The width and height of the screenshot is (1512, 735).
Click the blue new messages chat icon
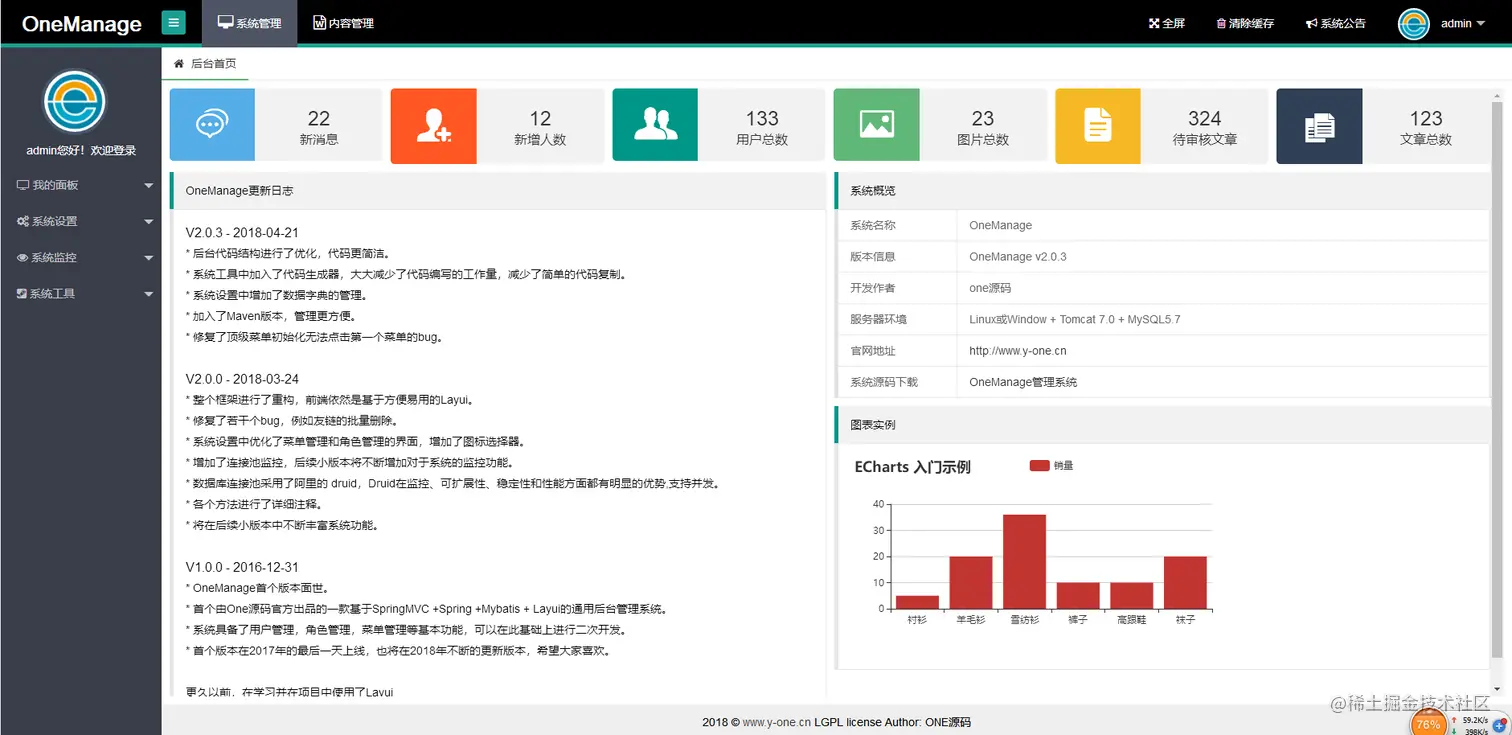(x=211, y=125)
